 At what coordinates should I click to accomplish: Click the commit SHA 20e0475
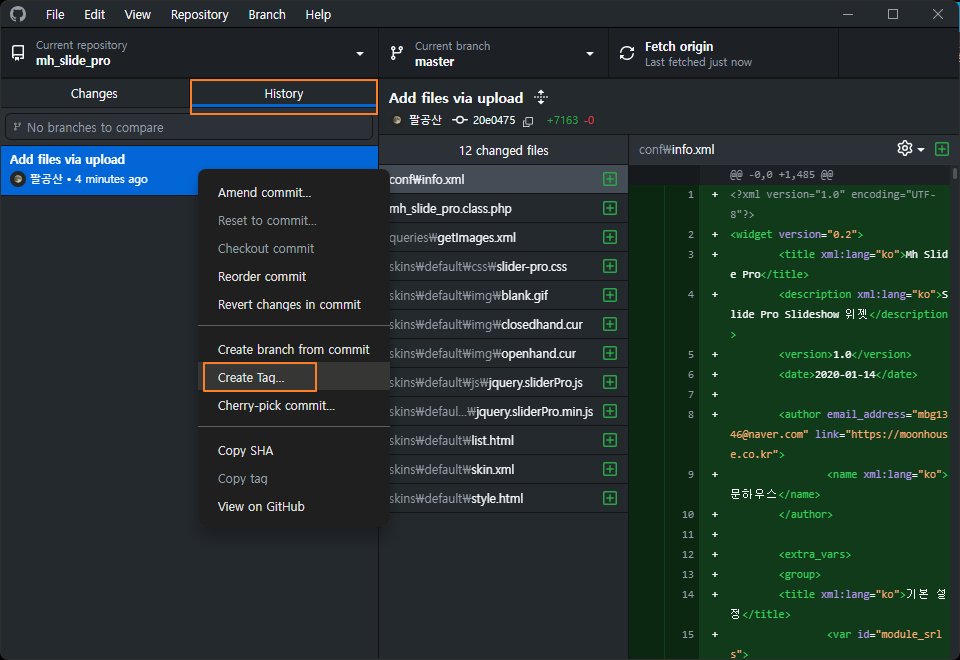[493, 120]
